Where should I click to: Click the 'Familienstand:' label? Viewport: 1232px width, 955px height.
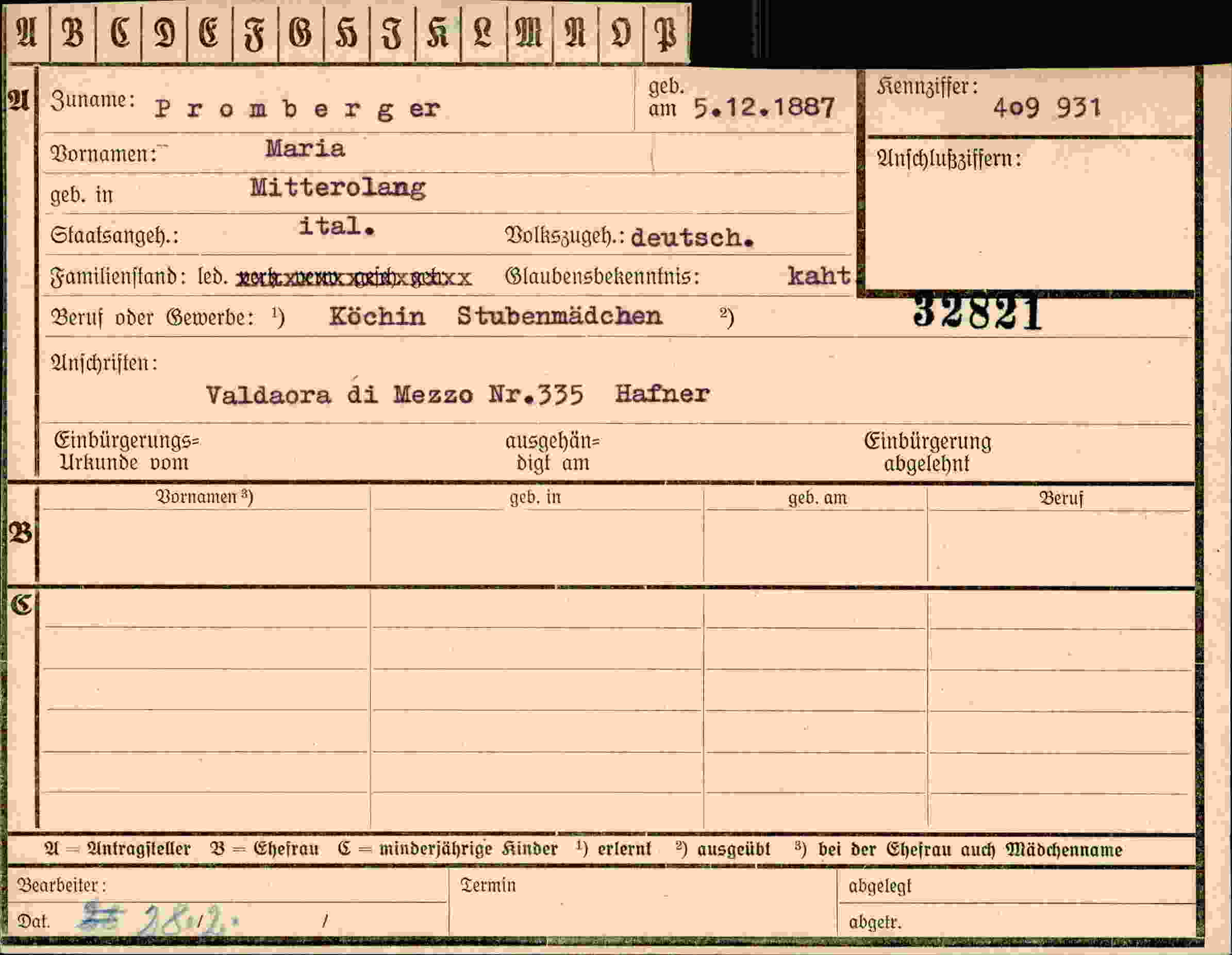pyautogui.click(x=119, y=277)
